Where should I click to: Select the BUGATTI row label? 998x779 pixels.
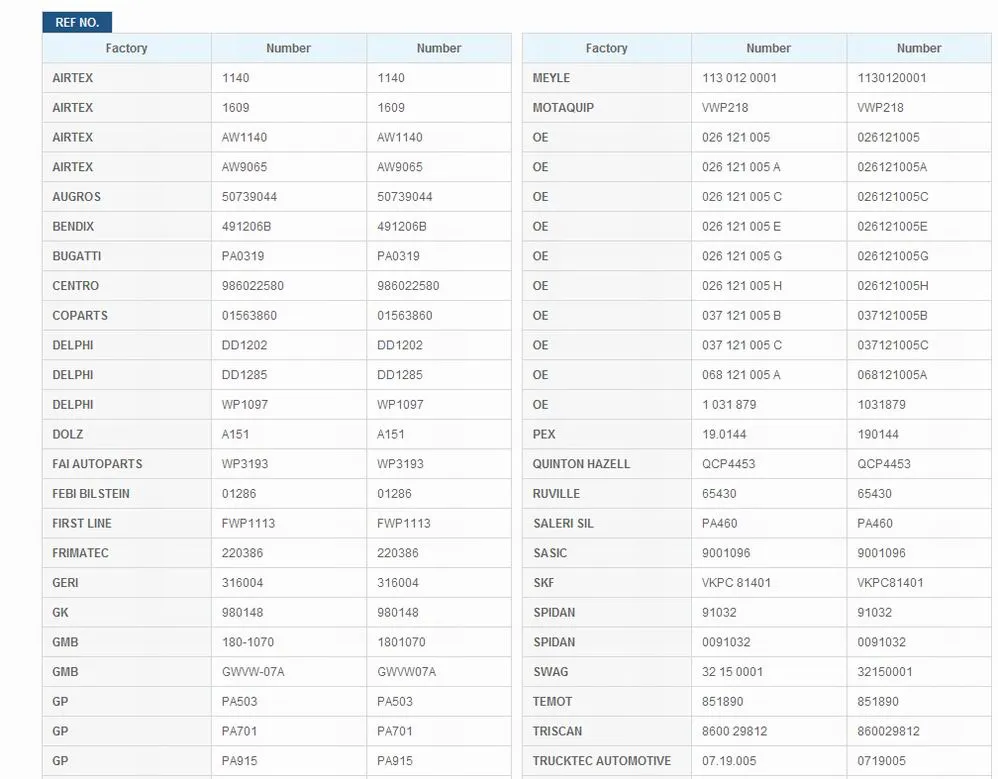77,256
